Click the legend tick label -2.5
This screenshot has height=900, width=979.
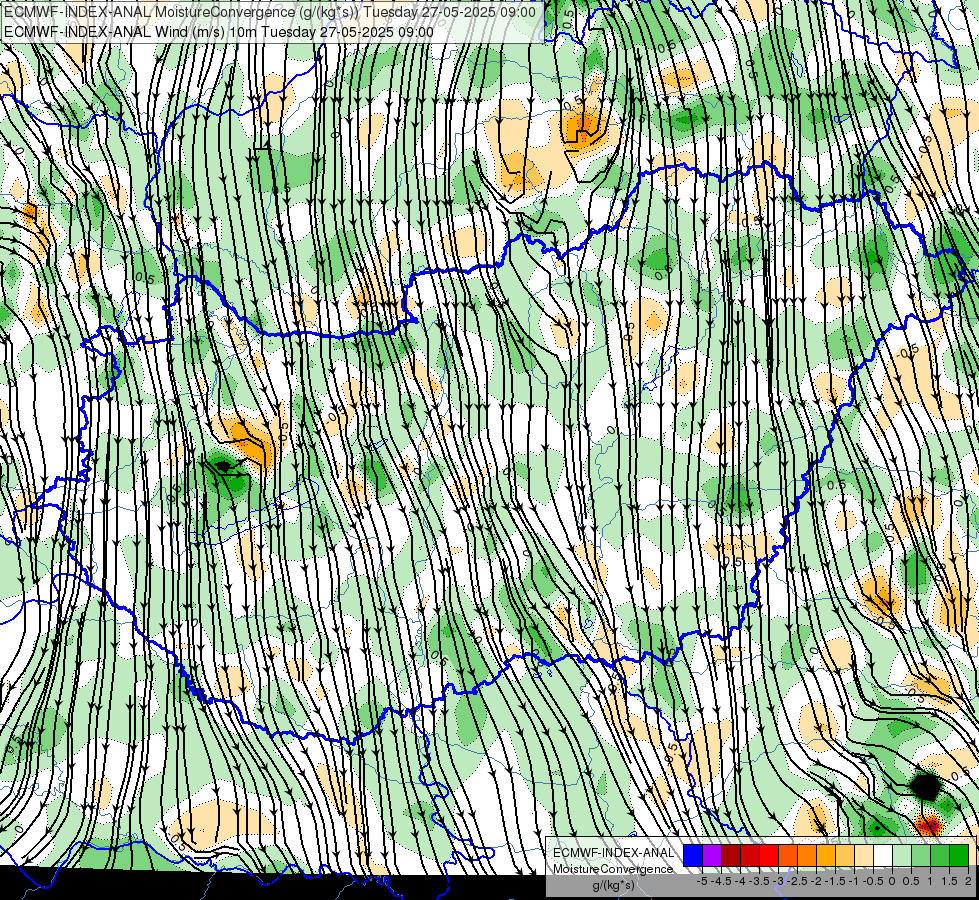(797, 881)
